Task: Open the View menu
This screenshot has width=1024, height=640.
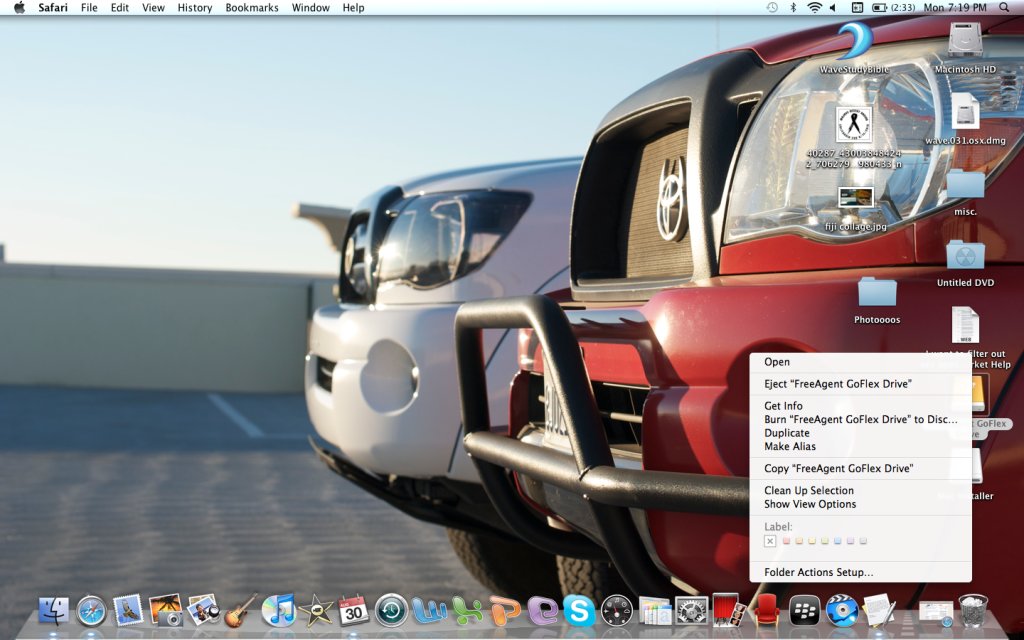Action: (x=153, y=7)
